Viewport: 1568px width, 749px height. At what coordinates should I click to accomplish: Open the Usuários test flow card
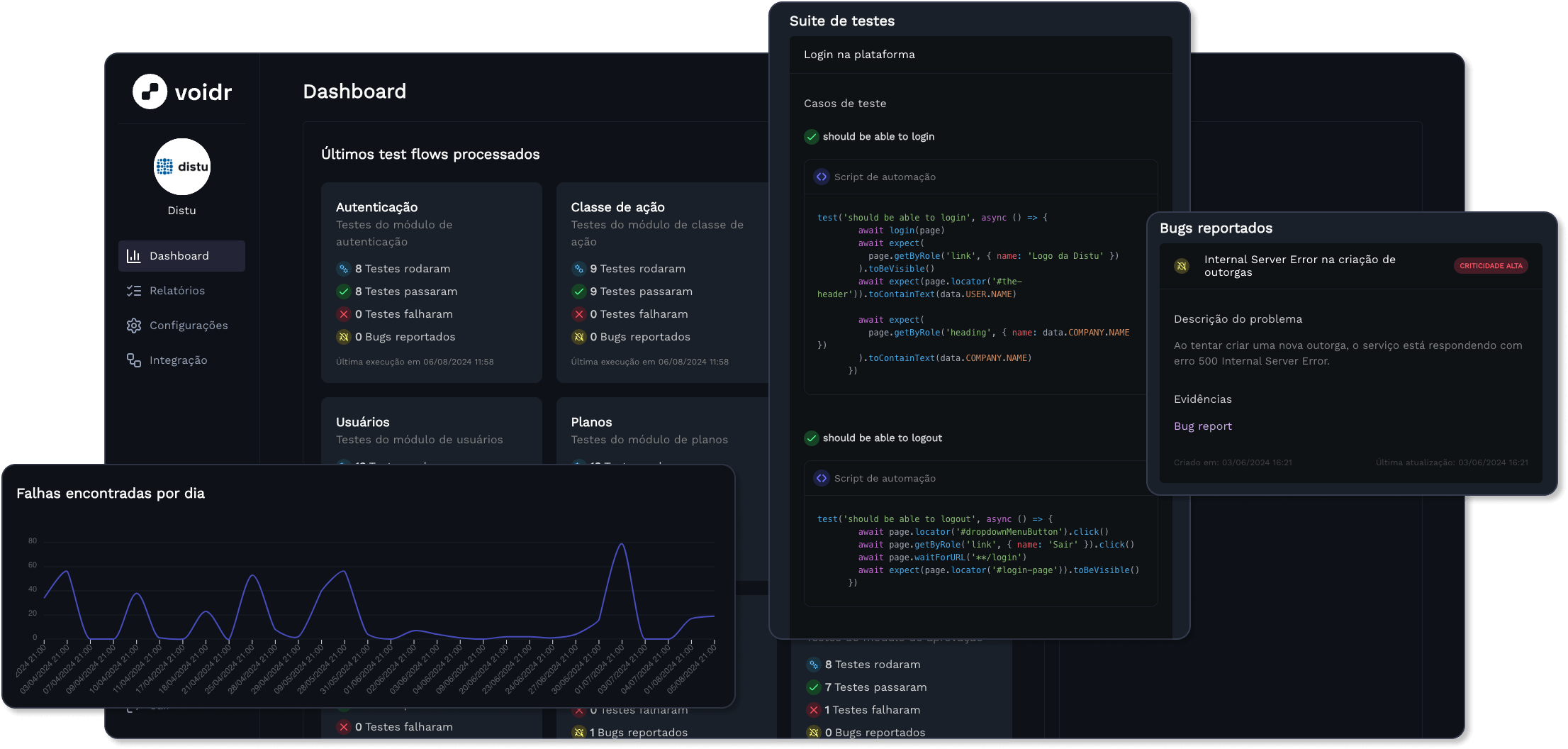(432, 431)
